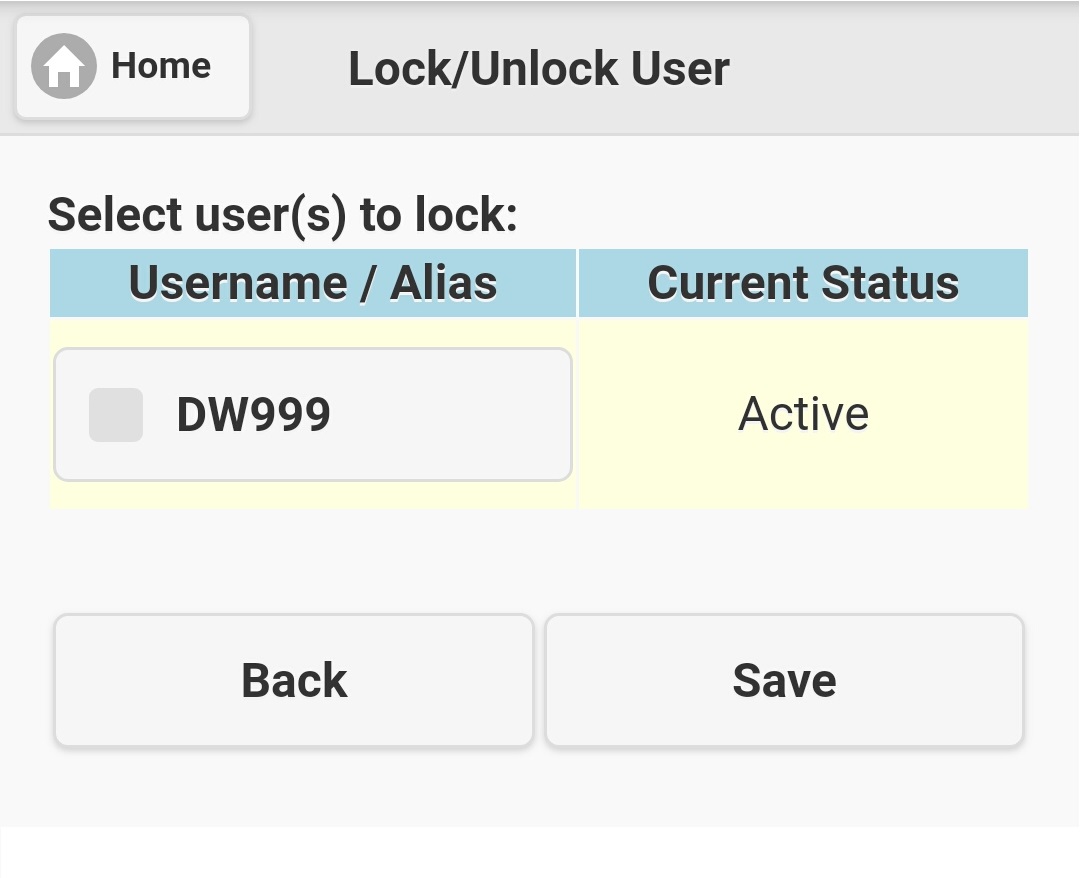Click the house icon in the header

[x=64, y=66]
